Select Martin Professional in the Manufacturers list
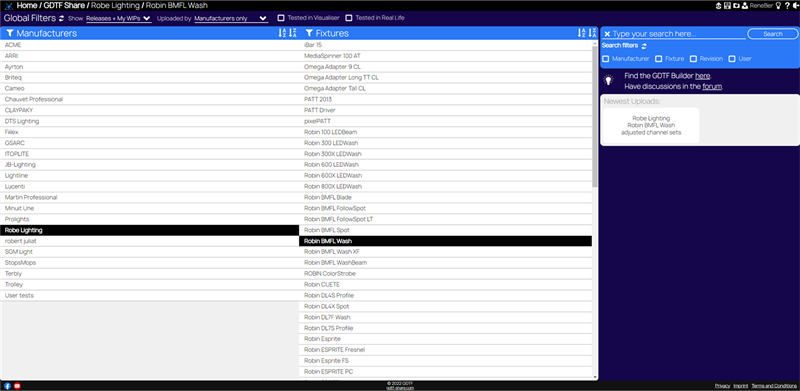800x391 pixels. [149, 198]
